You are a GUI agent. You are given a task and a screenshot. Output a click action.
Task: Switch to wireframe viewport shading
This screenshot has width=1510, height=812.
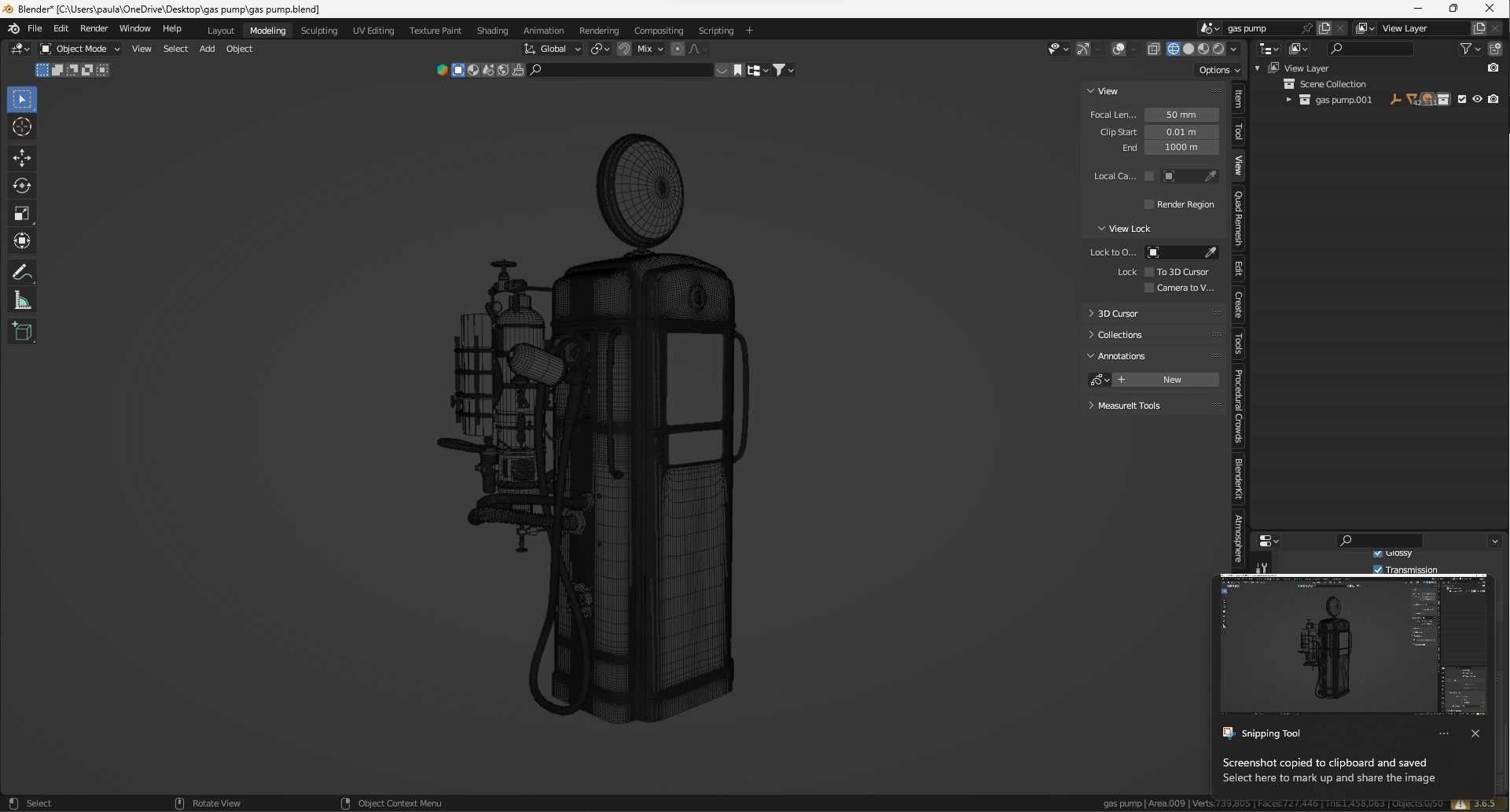1174,49
